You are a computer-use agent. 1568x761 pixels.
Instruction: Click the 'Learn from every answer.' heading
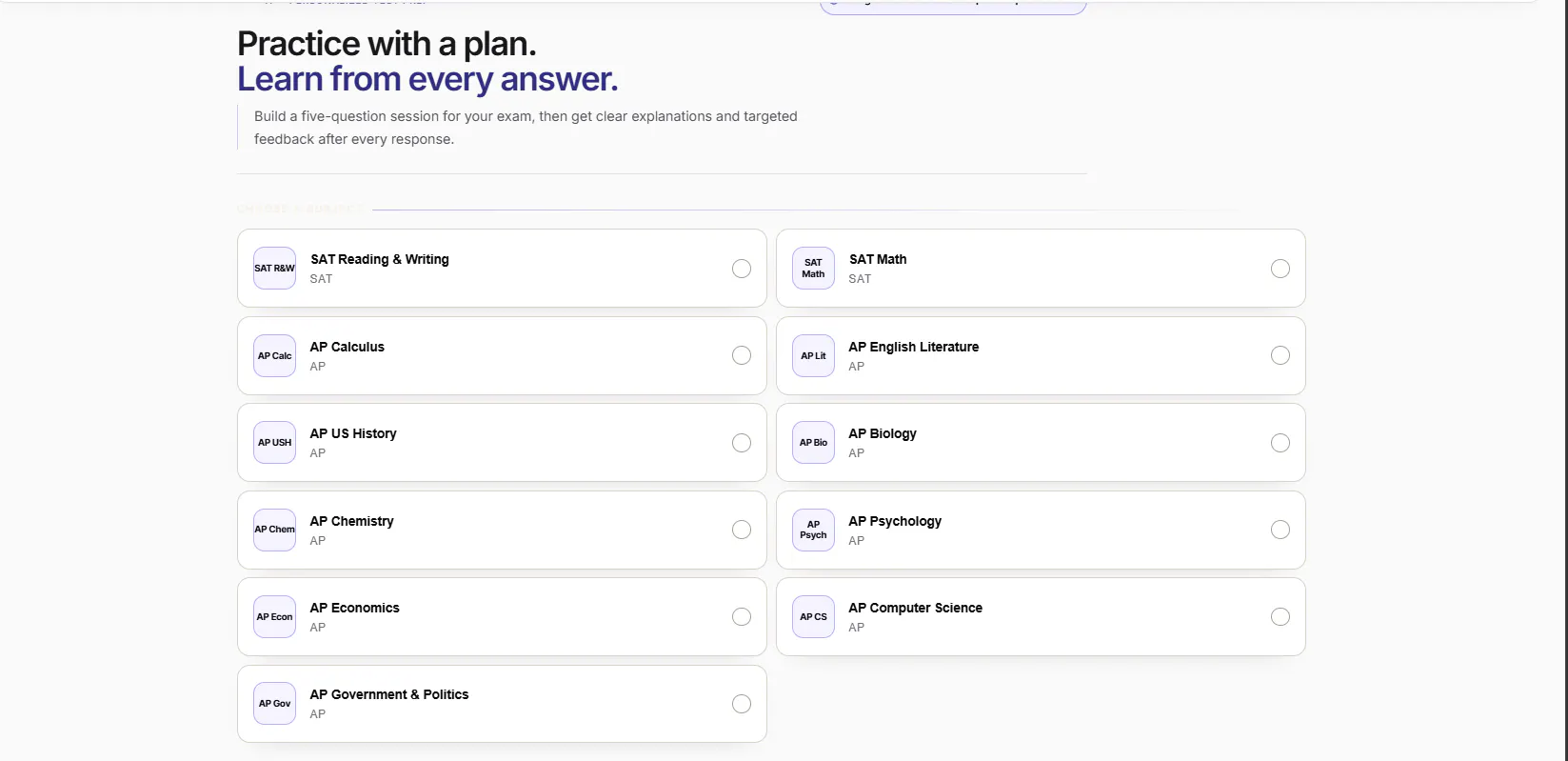pos(427,79)
